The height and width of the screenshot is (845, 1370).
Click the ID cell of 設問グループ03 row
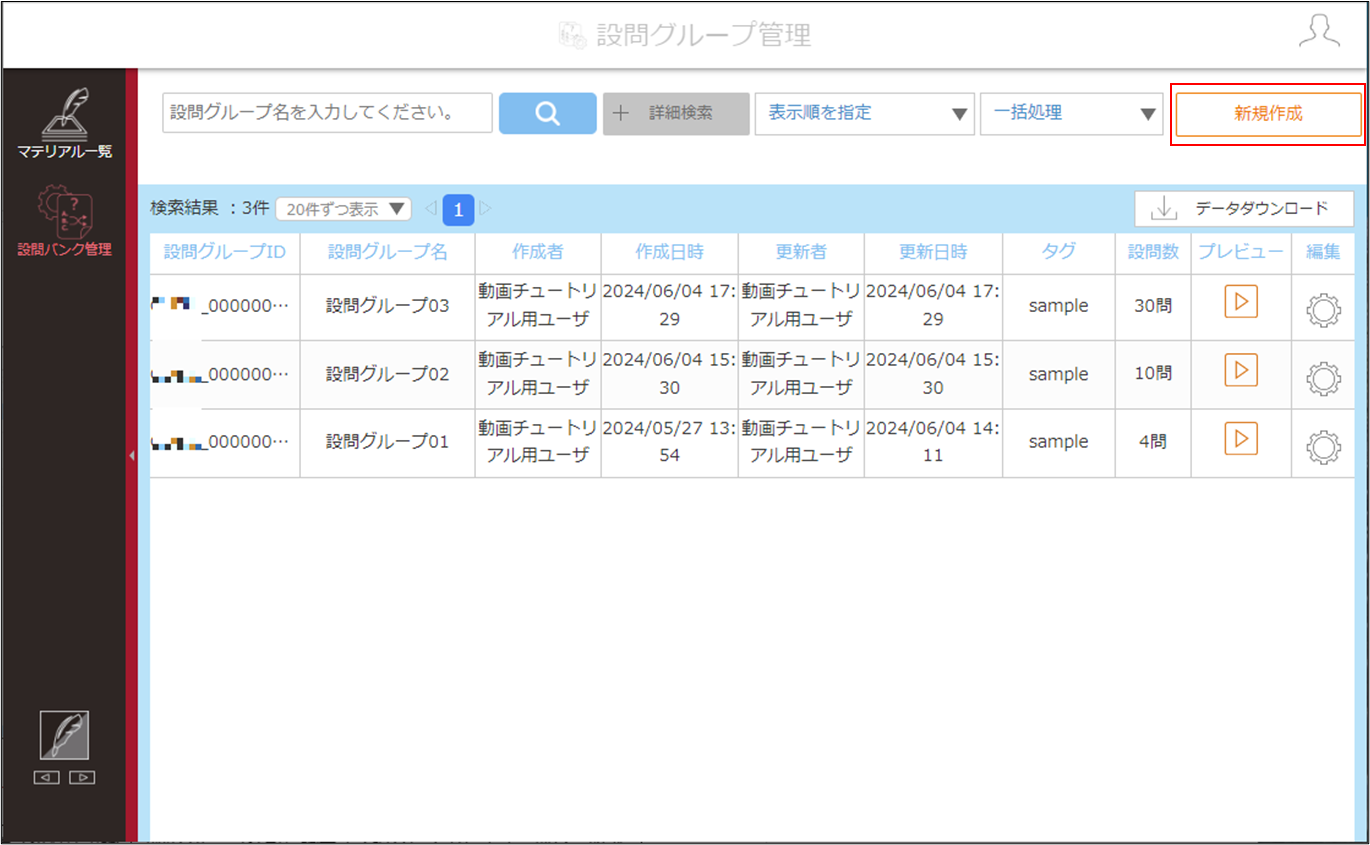(x=225, y=306)
